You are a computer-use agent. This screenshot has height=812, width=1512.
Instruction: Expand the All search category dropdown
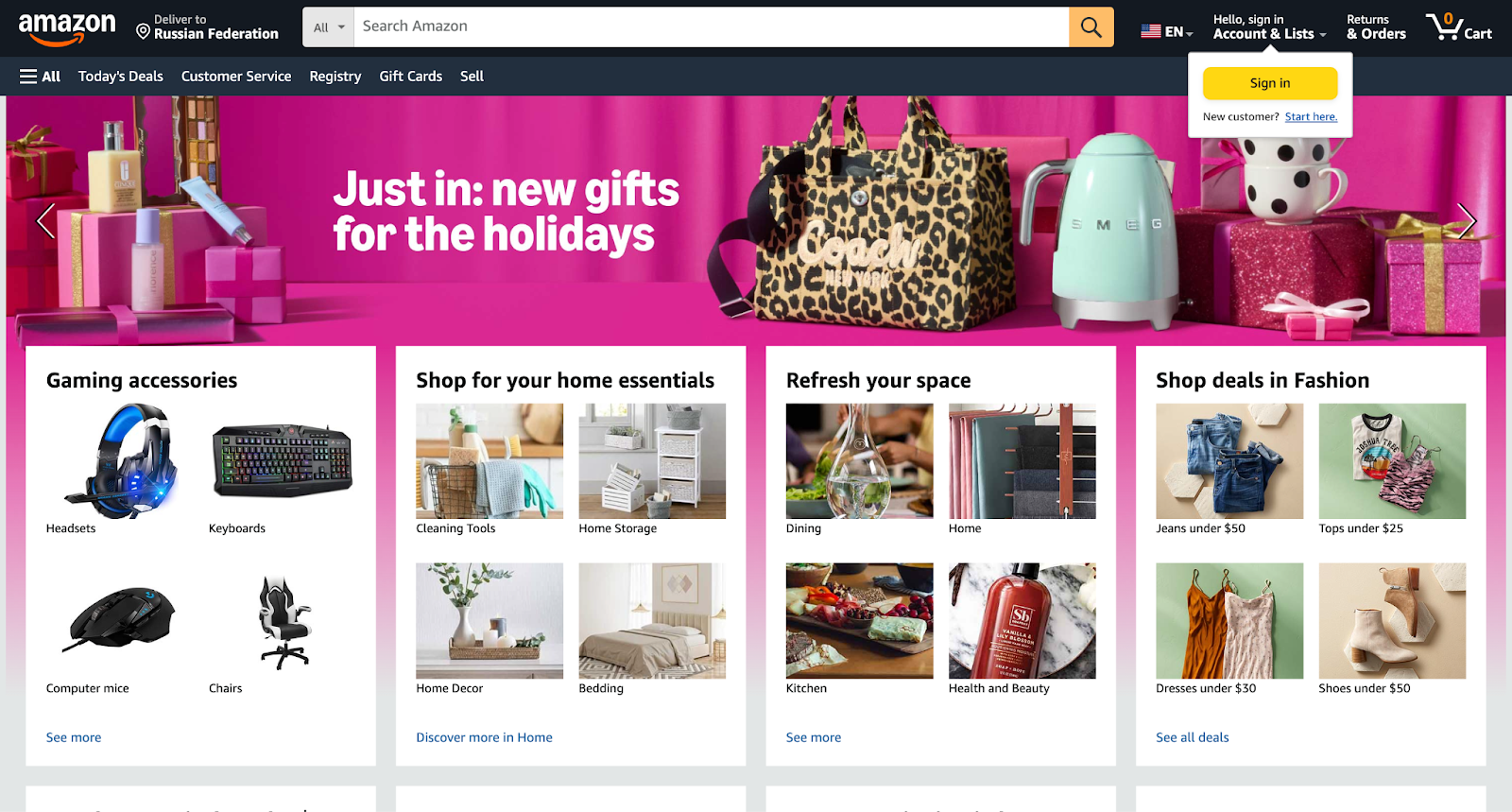[328, 27]
